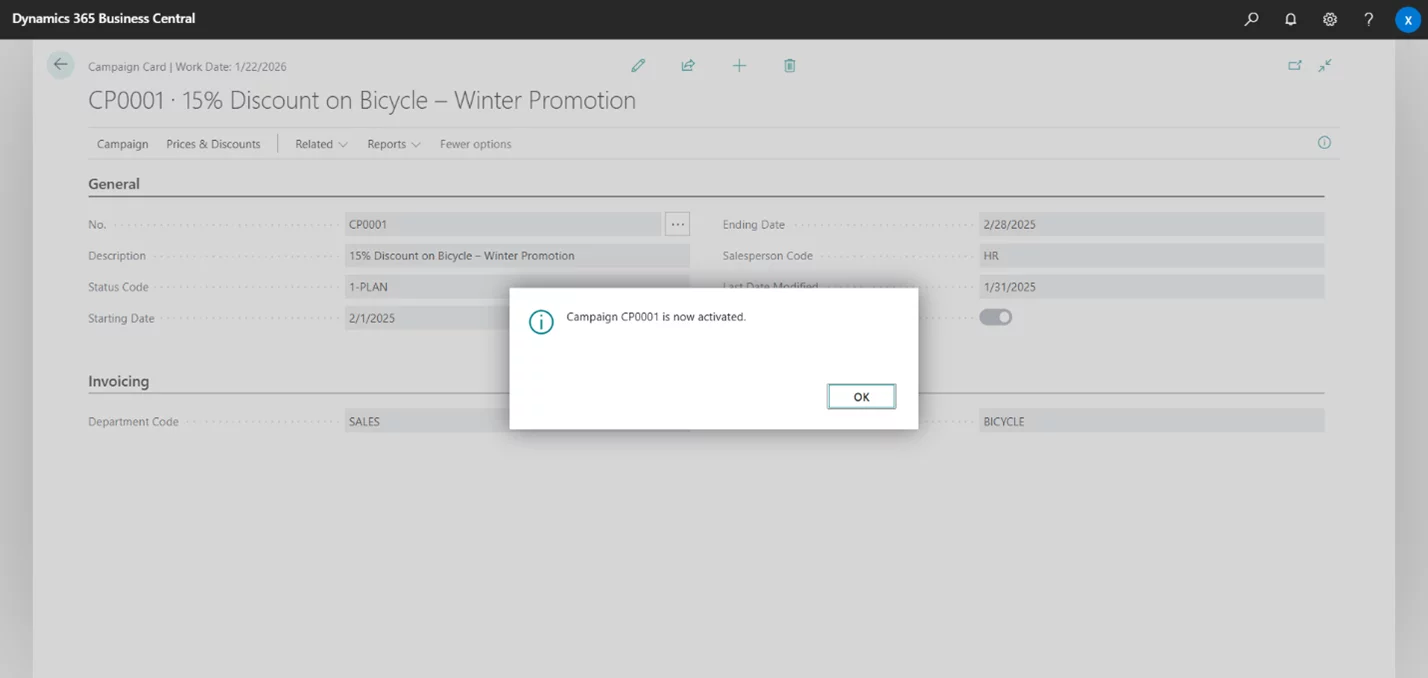
Task: Expand the Related dropdown menu
Action: (321, 144)
